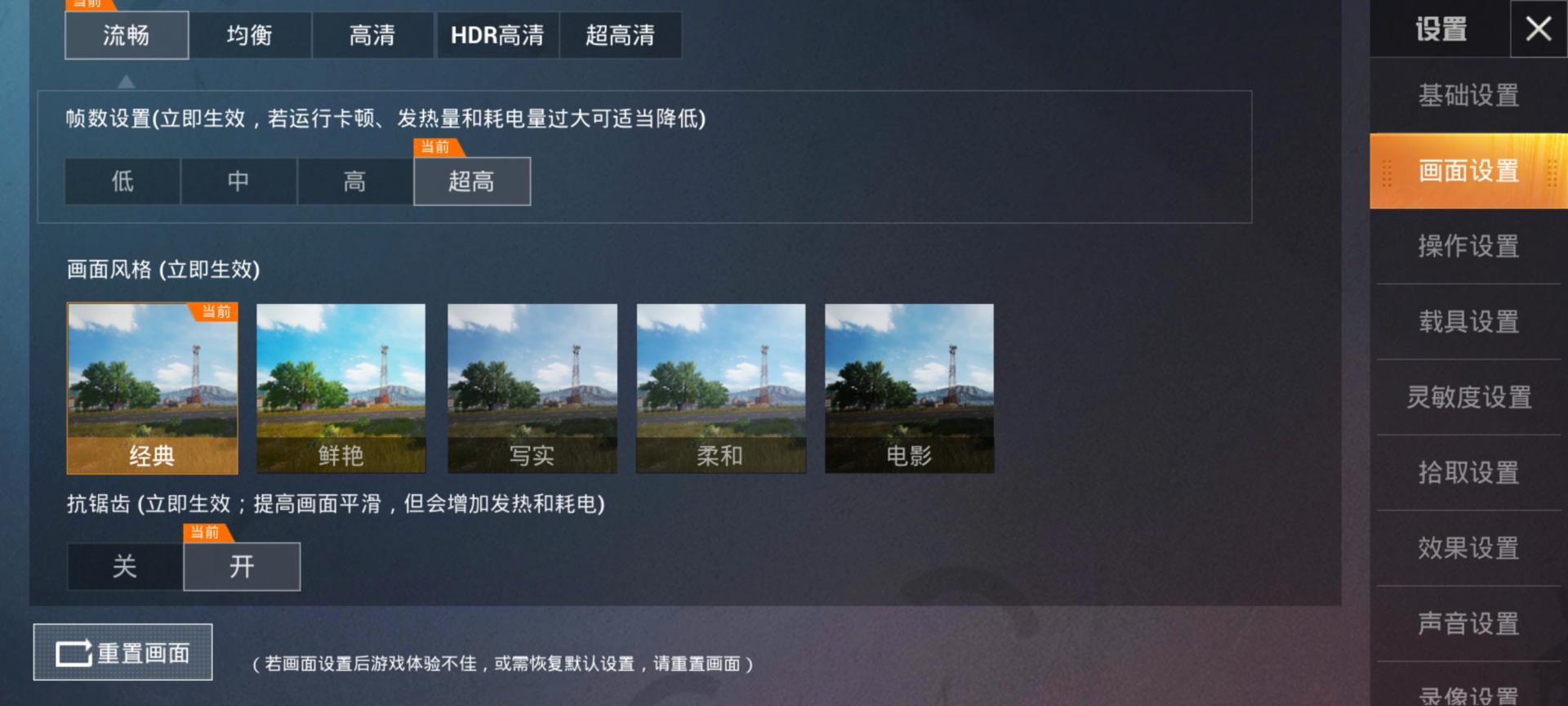This screenshot has height=706, width=1568.
Task: Set frame rate to 中
Action: (x=238, y=181)
